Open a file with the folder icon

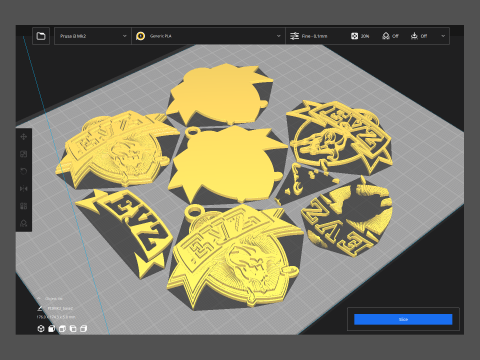[41, 36]
